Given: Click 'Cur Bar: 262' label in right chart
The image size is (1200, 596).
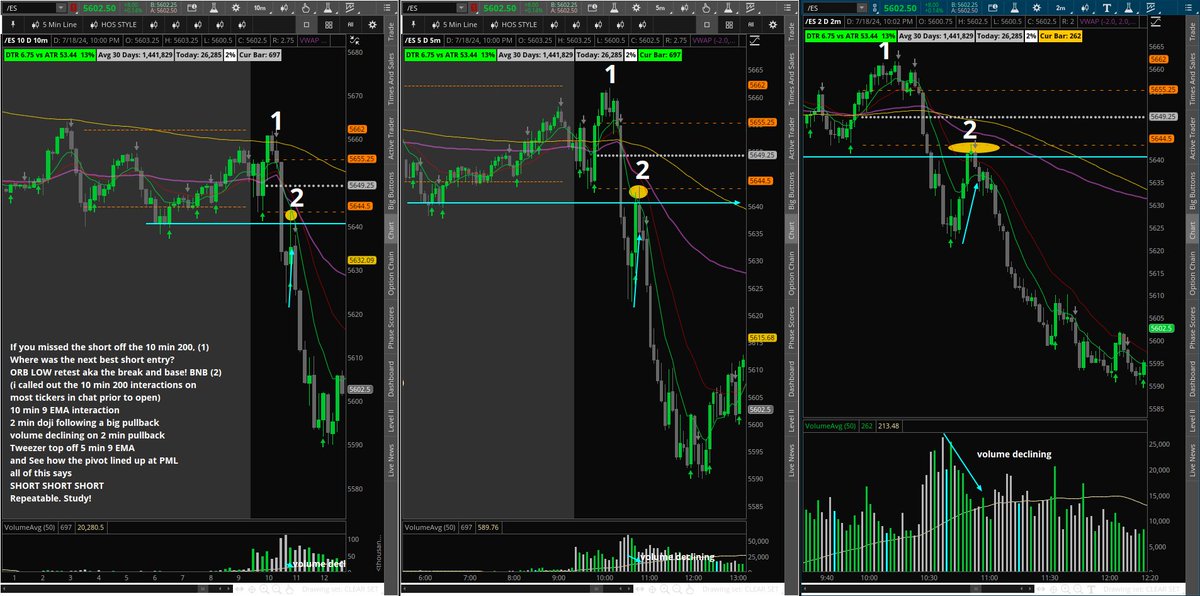Looking at the screenshot, I should [x=1060, y=35].
